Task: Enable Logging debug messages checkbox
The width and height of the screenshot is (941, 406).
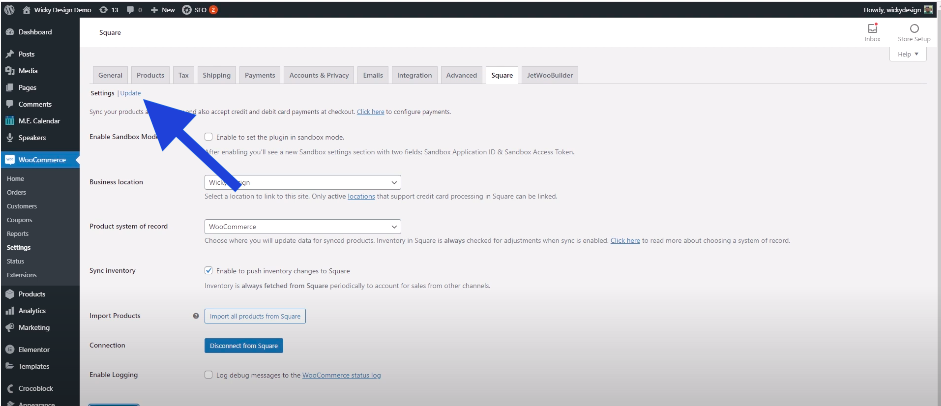Action: tap(208, 375)
